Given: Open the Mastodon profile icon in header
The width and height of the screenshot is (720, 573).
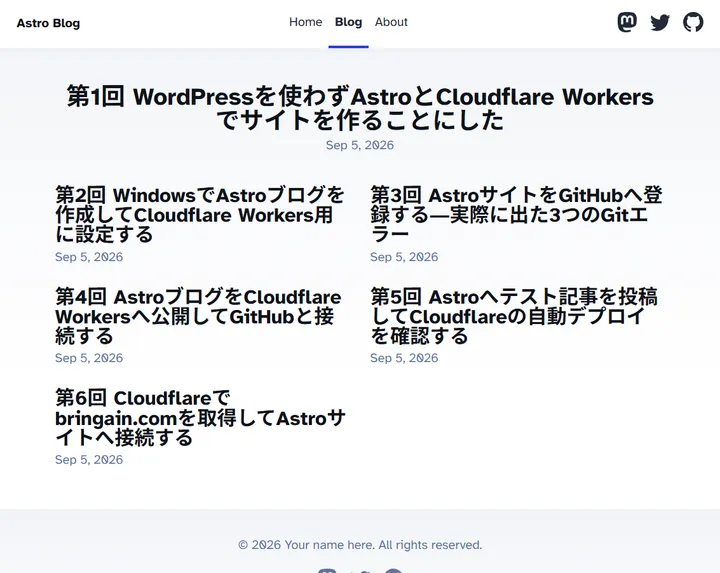Looking at the screenshot, I should coord(627,22).
